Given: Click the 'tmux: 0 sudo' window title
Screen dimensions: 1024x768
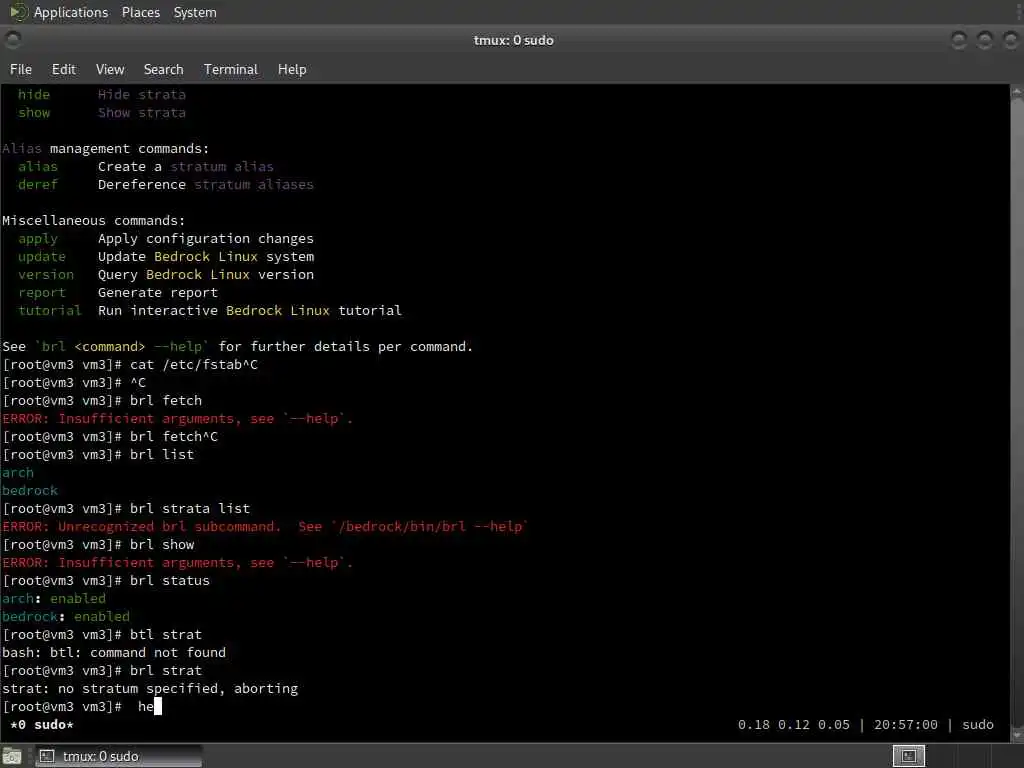Looking at the screenshot, I should coord(513,40).
